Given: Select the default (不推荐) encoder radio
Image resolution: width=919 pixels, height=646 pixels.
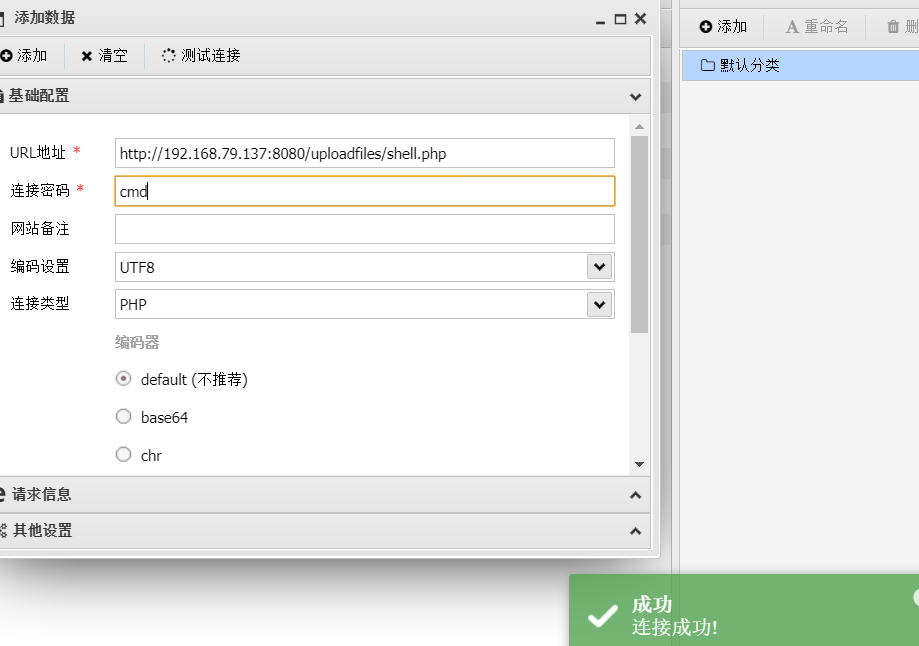Looking at the screenshot, I should tap(123, 379).
